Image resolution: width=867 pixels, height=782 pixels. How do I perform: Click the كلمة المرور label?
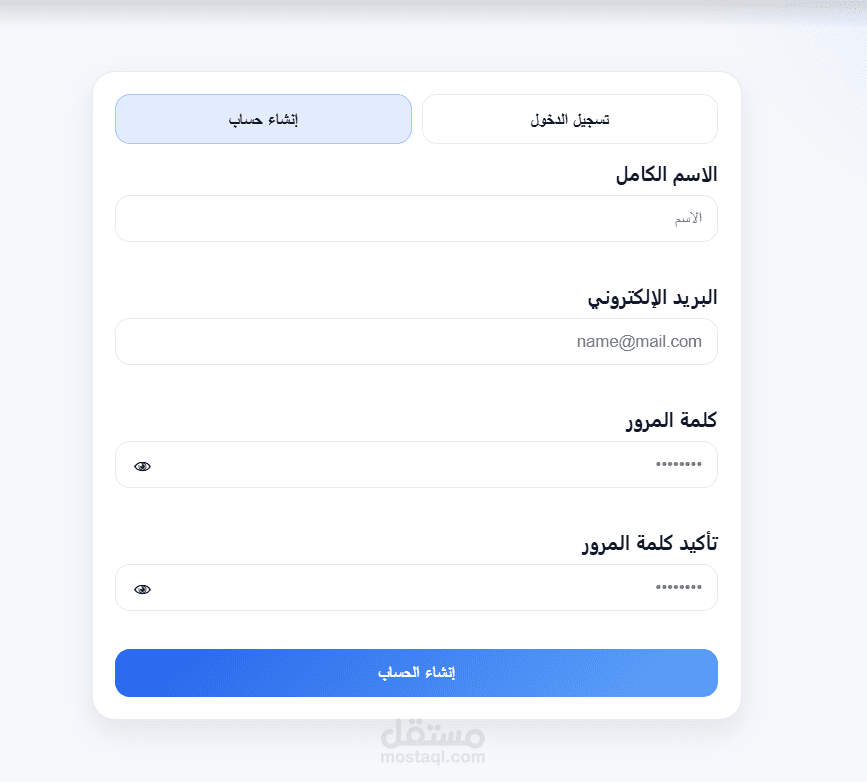tap(671, 421)
